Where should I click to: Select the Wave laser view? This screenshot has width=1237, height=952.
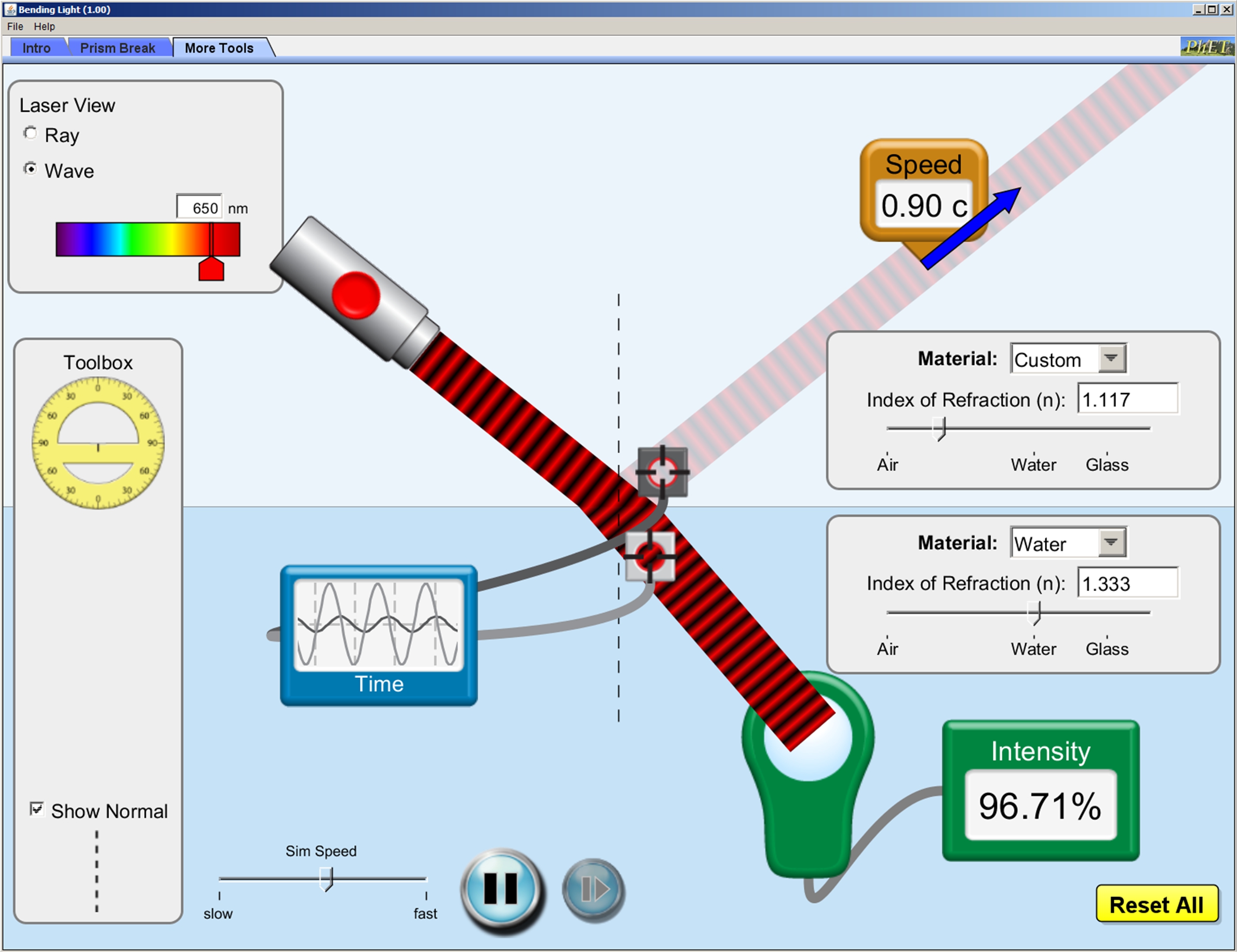(31, 169)
